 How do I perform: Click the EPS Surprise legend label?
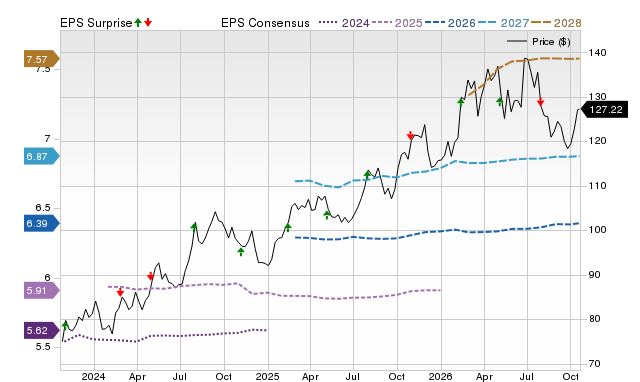point(96,23)
